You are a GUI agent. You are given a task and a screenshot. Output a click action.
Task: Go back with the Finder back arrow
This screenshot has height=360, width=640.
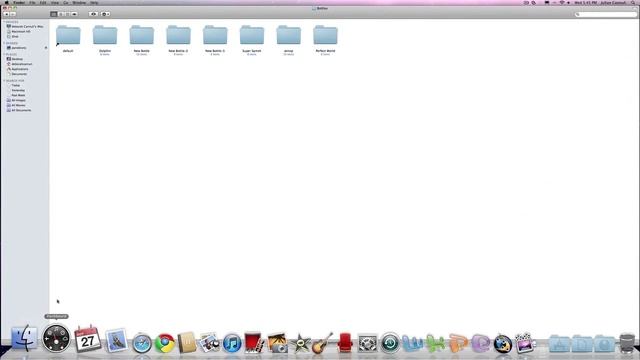(6, 14)
